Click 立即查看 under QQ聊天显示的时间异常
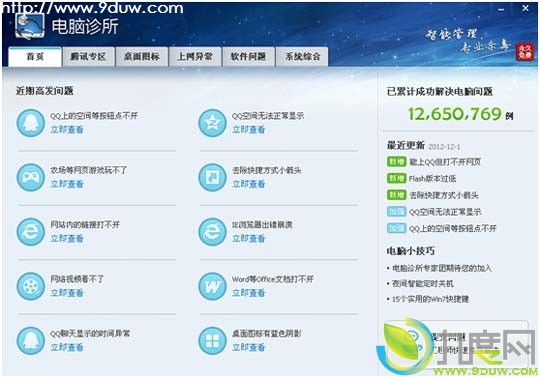Viewport: 540px width, 378px height. pyautogui.click(x=67, y=347)
